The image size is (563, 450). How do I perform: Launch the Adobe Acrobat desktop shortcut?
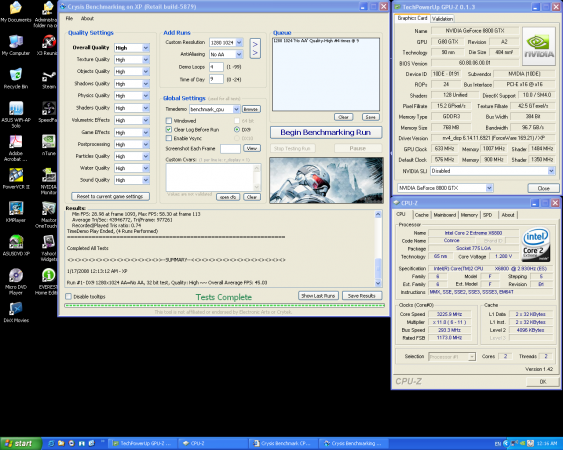pyautogui.click(x=16, y=148)
